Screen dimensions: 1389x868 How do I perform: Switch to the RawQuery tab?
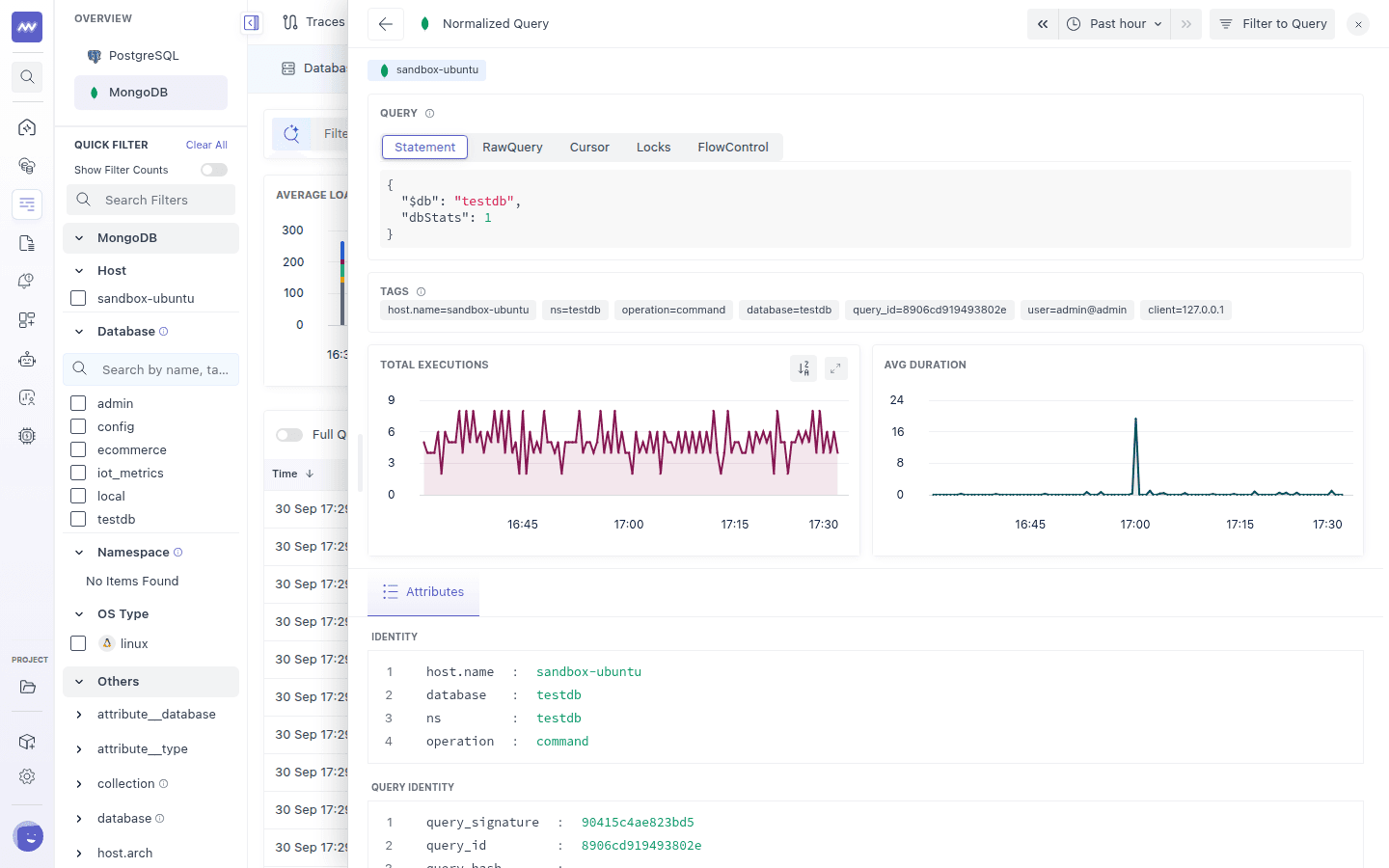tap(512, 148)
